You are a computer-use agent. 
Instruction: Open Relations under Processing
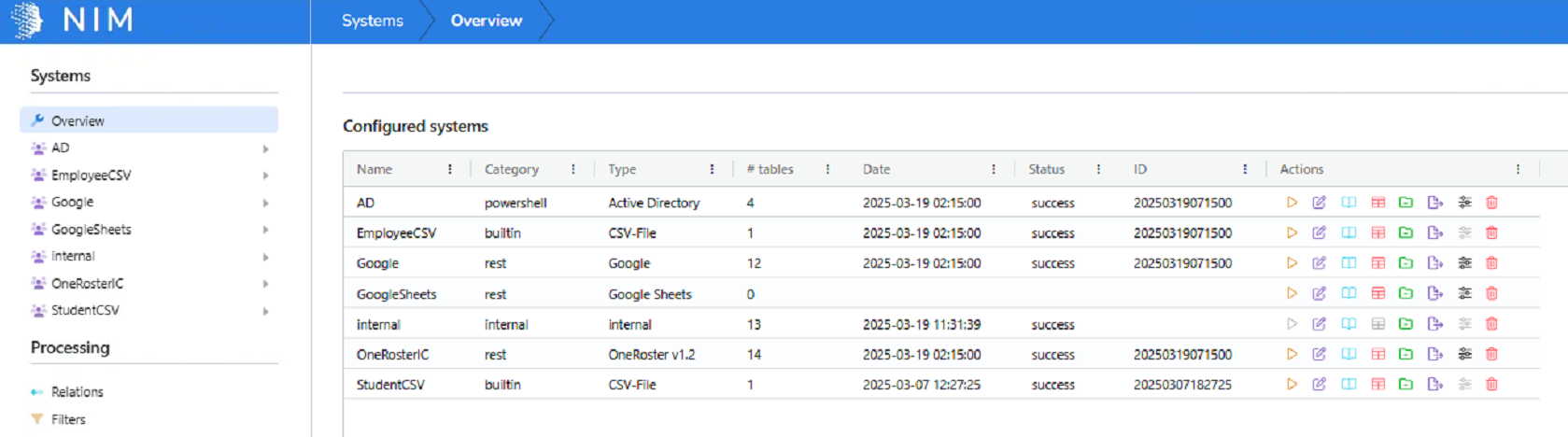coord(77,392)
